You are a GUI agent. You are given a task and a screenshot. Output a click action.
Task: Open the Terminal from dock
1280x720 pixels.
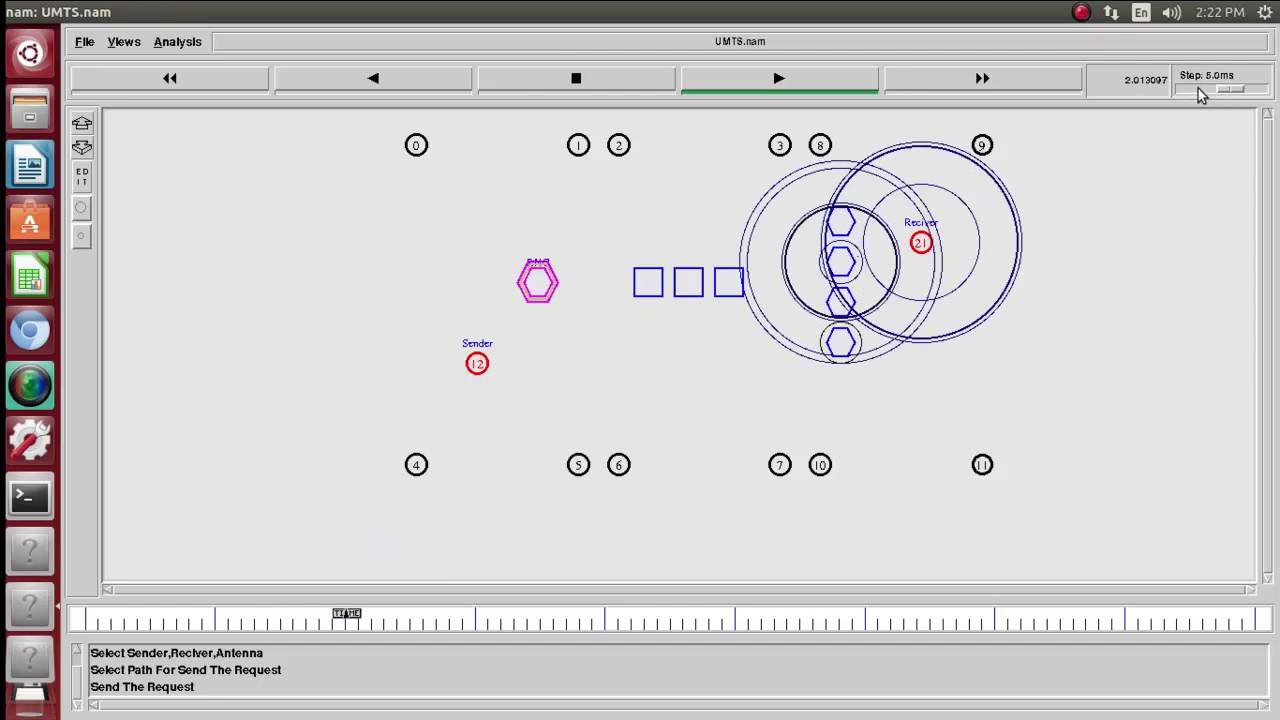30,496
